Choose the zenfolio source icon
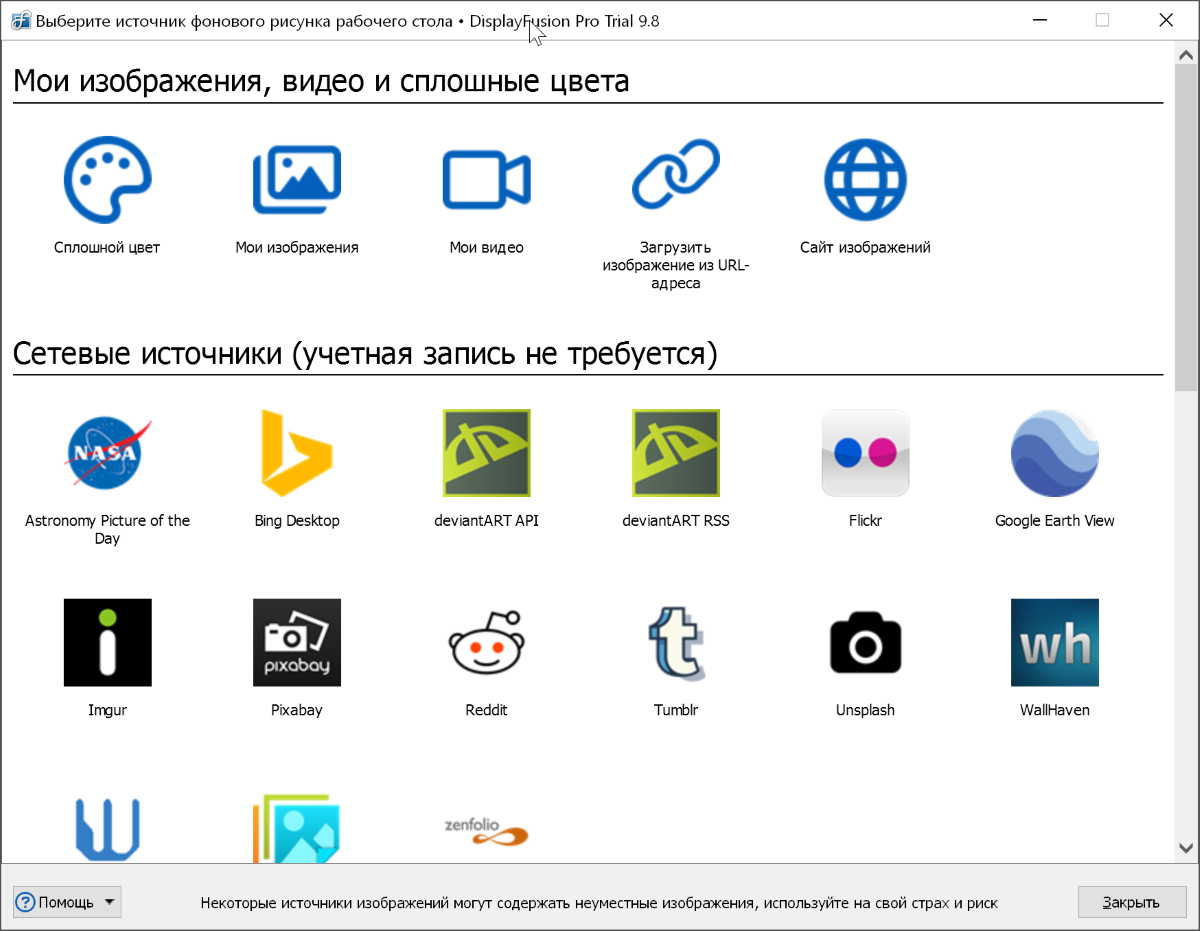The image size is (1200, 931). click(487, 831)
